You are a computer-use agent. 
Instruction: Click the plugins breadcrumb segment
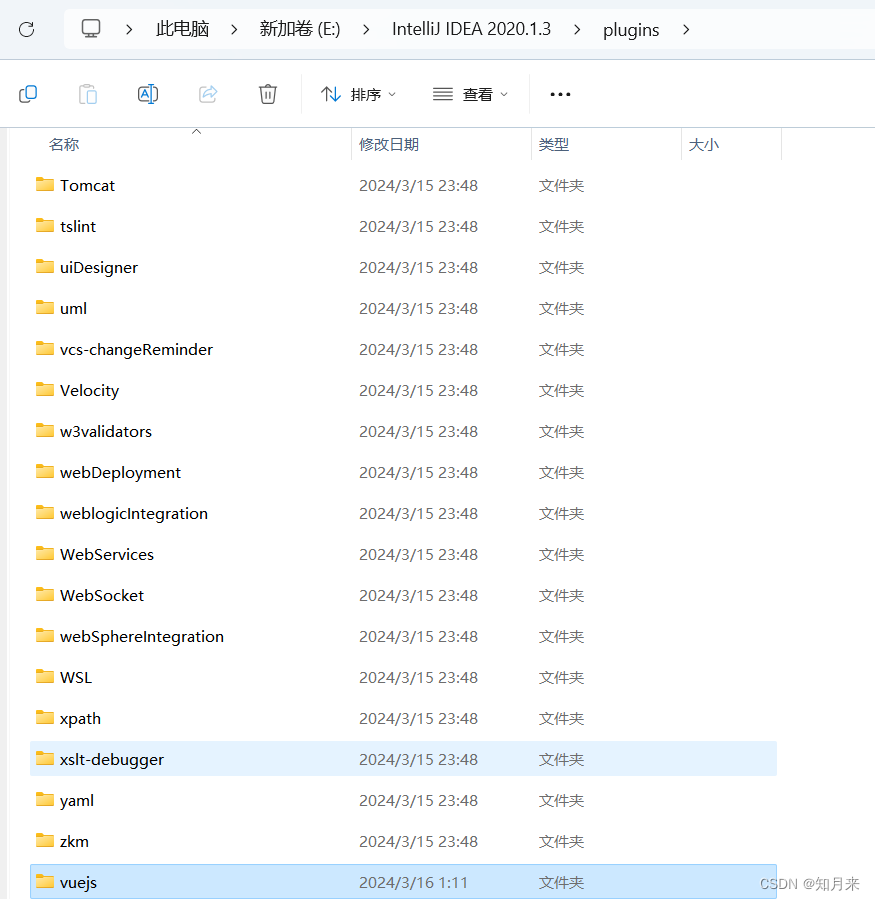click(631, 30)
